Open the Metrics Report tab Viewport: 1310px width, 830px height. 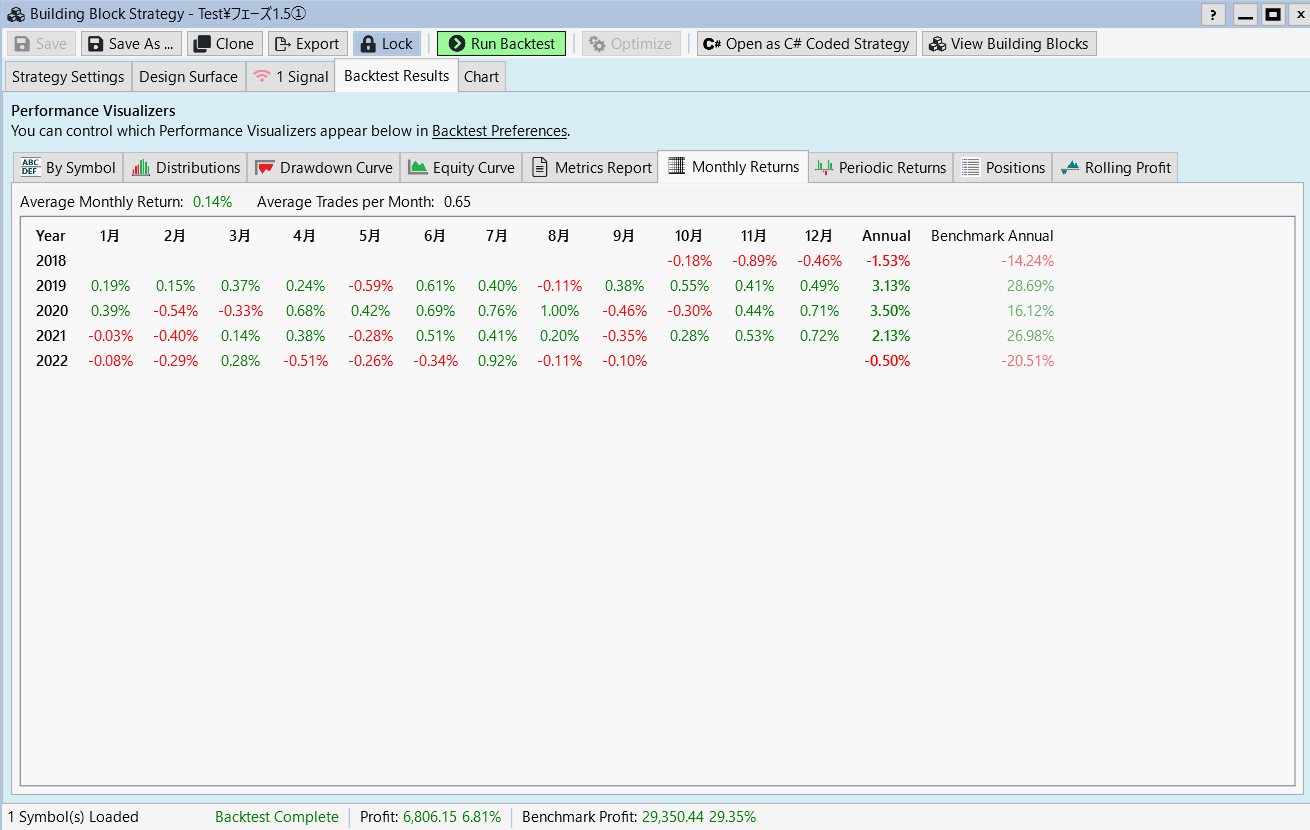pyautogui.click(x=590, y=168)
